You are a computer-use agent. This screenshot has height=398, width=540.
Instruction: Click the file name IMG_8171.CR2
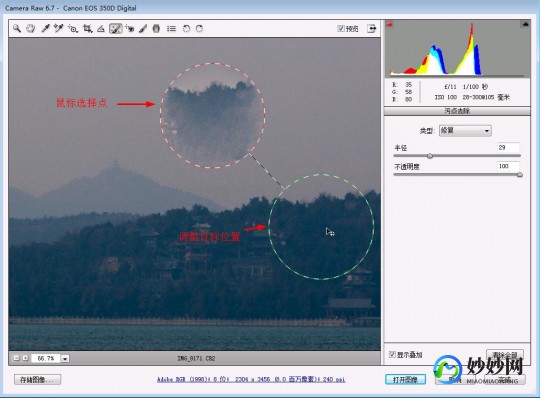click(x=196, y=358)
